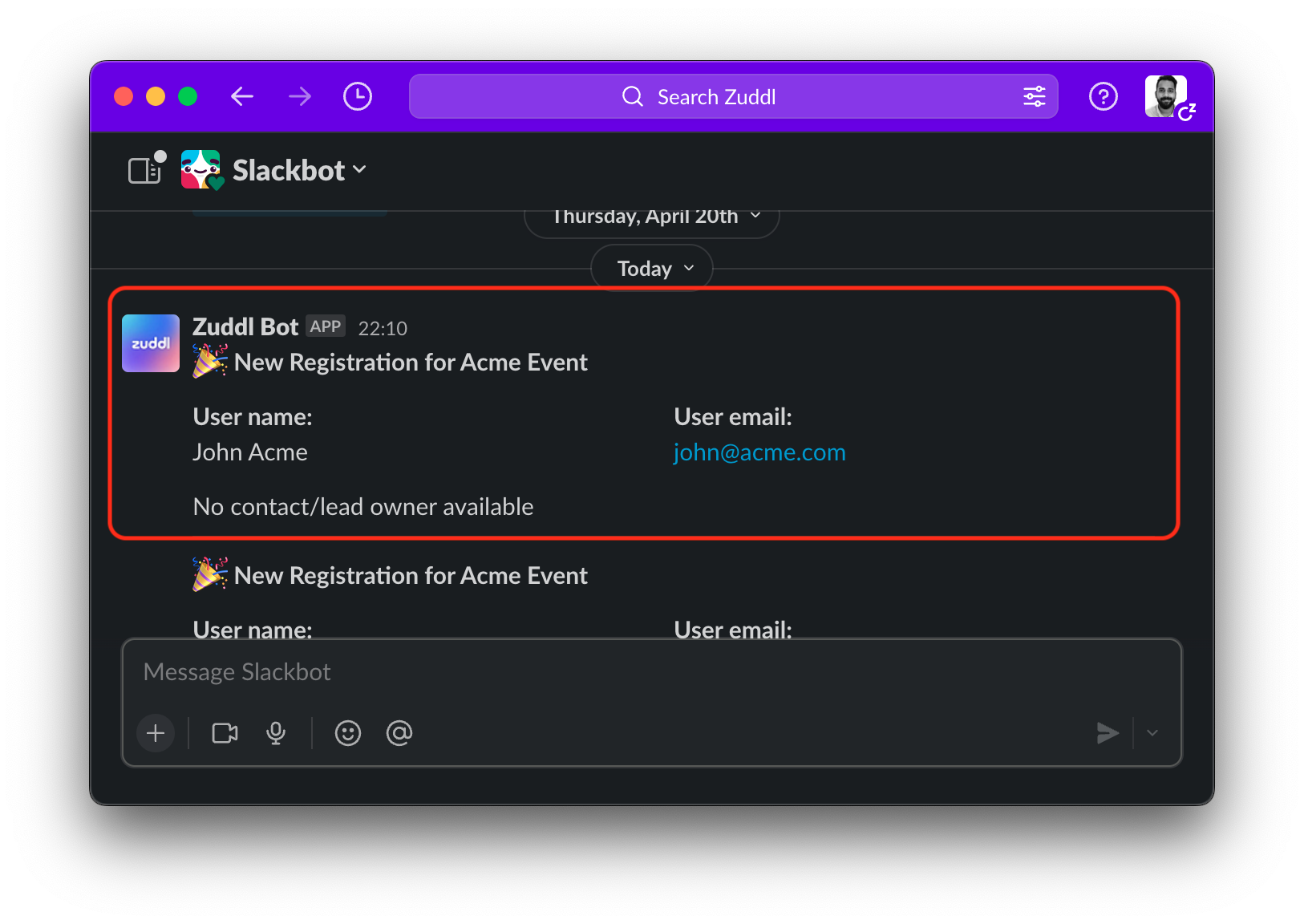Image resolution: width=1304 pixels, height=924 pixels.
Task: Expand send options dropdown arrow
Action: pos(1152,733)
